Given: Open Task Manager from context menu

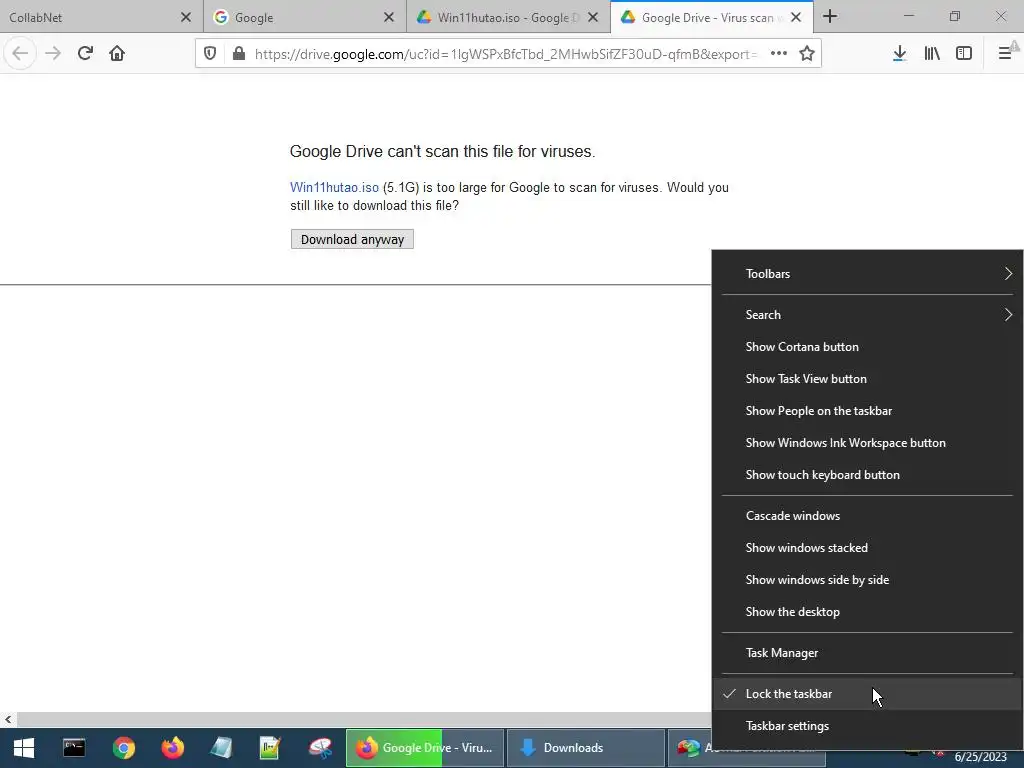Looking at the screenshot, I should (867, 653).
